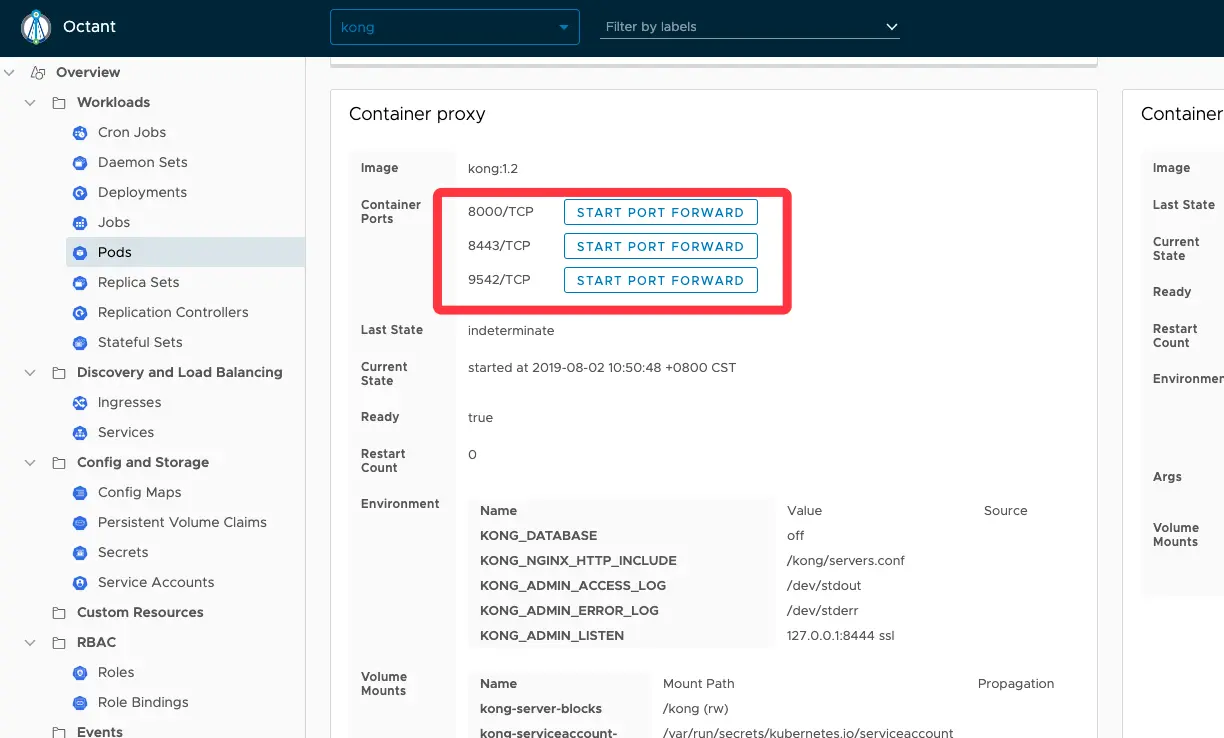
Task: Open the kong namespace dropdown
Action: [x=455, y=27]
